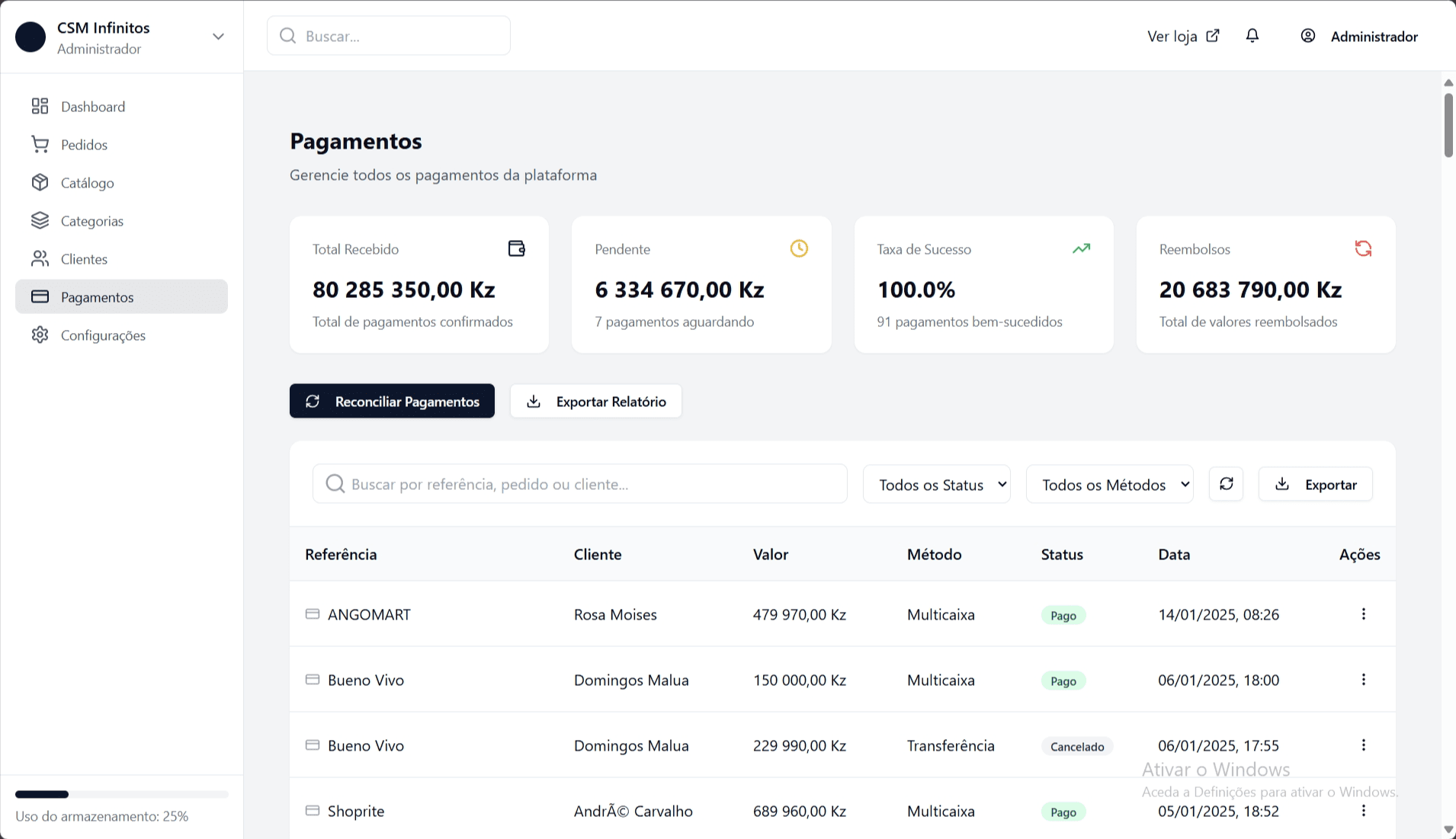The image size is (1456, 839).
Task: Click the Cancelado status badge
Action: 1077,746
